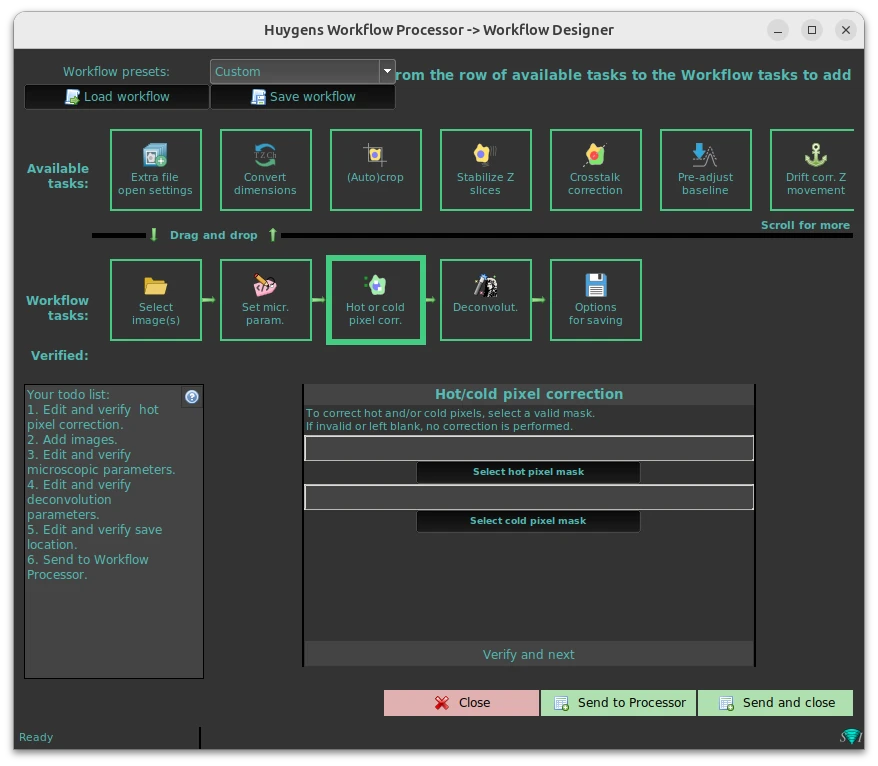Click todo item '6. Send to Workflow Processor.'
The width and height of the screenshot is (878, 766).
pyautogui.click(x=88, y=567)
